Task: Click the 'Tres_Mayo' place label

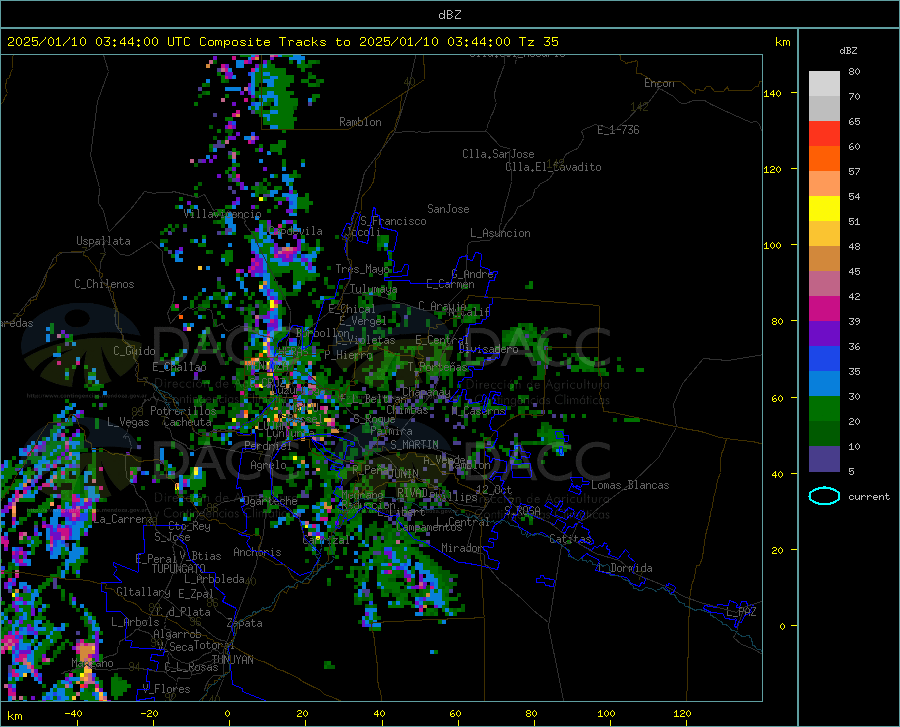Action: (362, 269)
